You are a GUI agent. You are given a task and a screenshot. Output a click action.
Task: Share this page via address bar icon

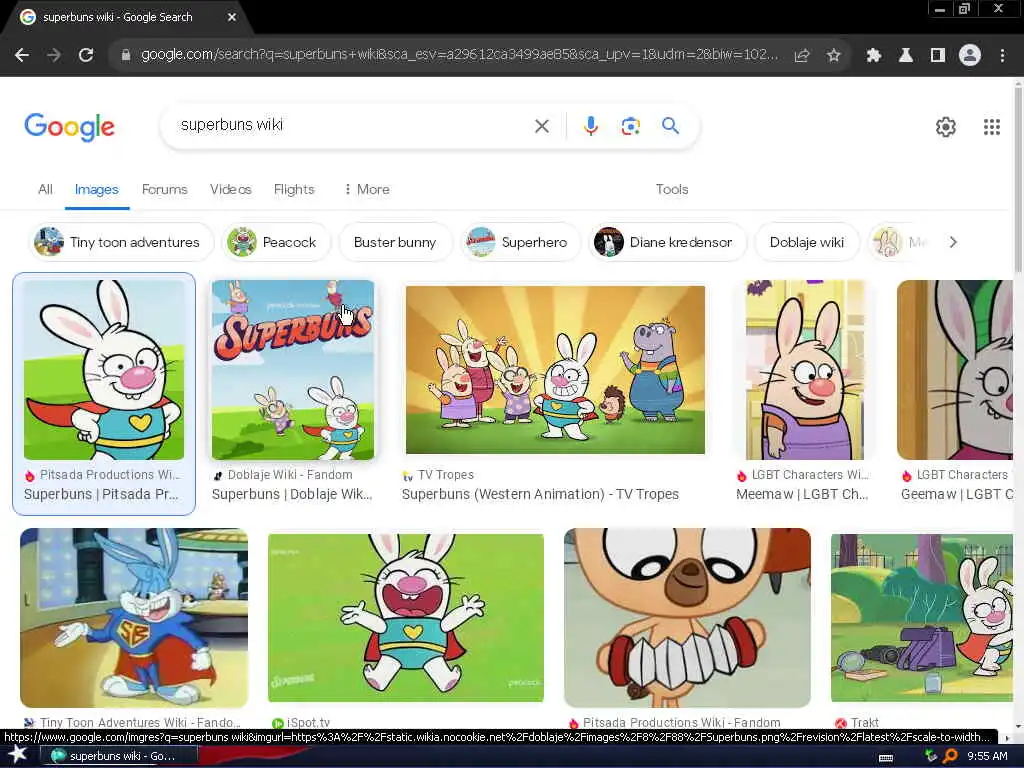[801, 56]
